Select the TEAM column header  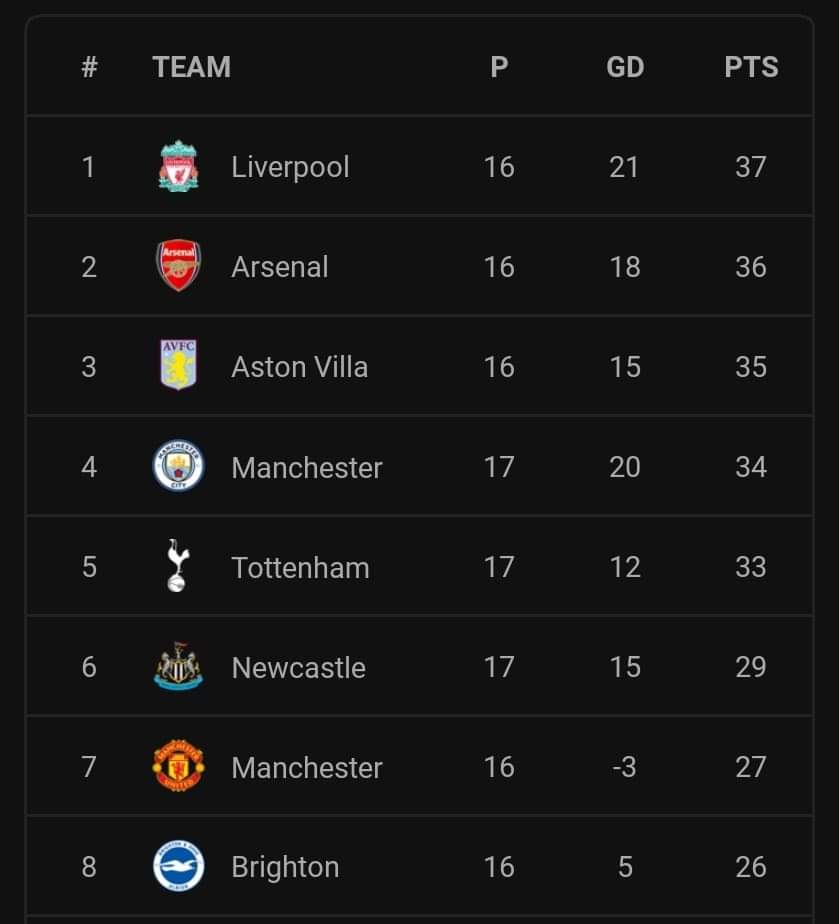(x=191, y=67)
